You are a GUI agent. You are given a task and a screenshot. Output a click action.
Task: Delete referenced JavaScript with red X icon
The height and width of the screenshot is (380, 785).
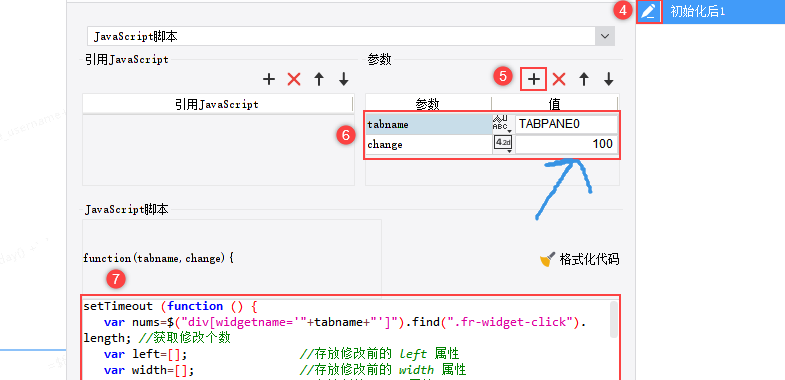point(294,79)
